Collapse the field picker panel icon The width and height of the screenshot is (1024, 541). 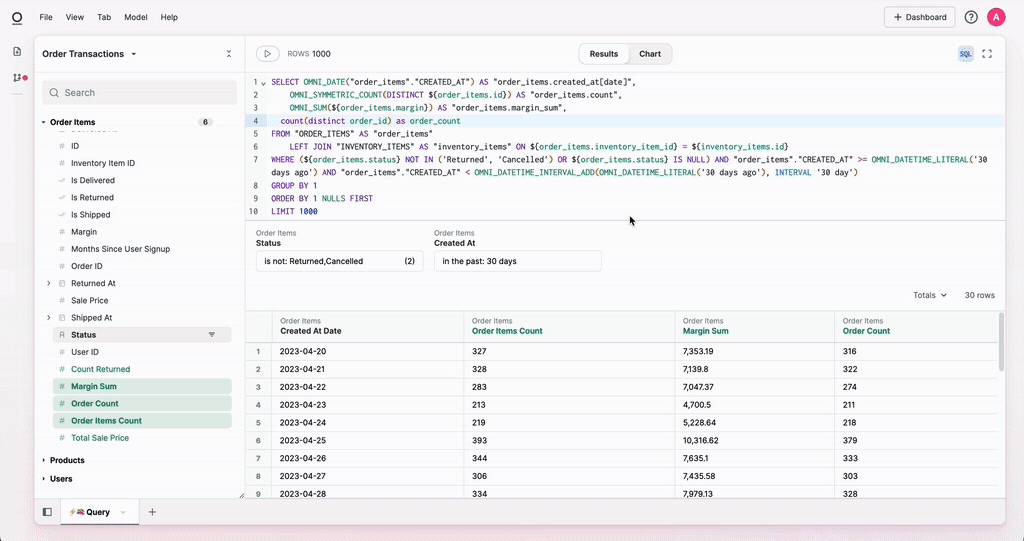point(229,54)
